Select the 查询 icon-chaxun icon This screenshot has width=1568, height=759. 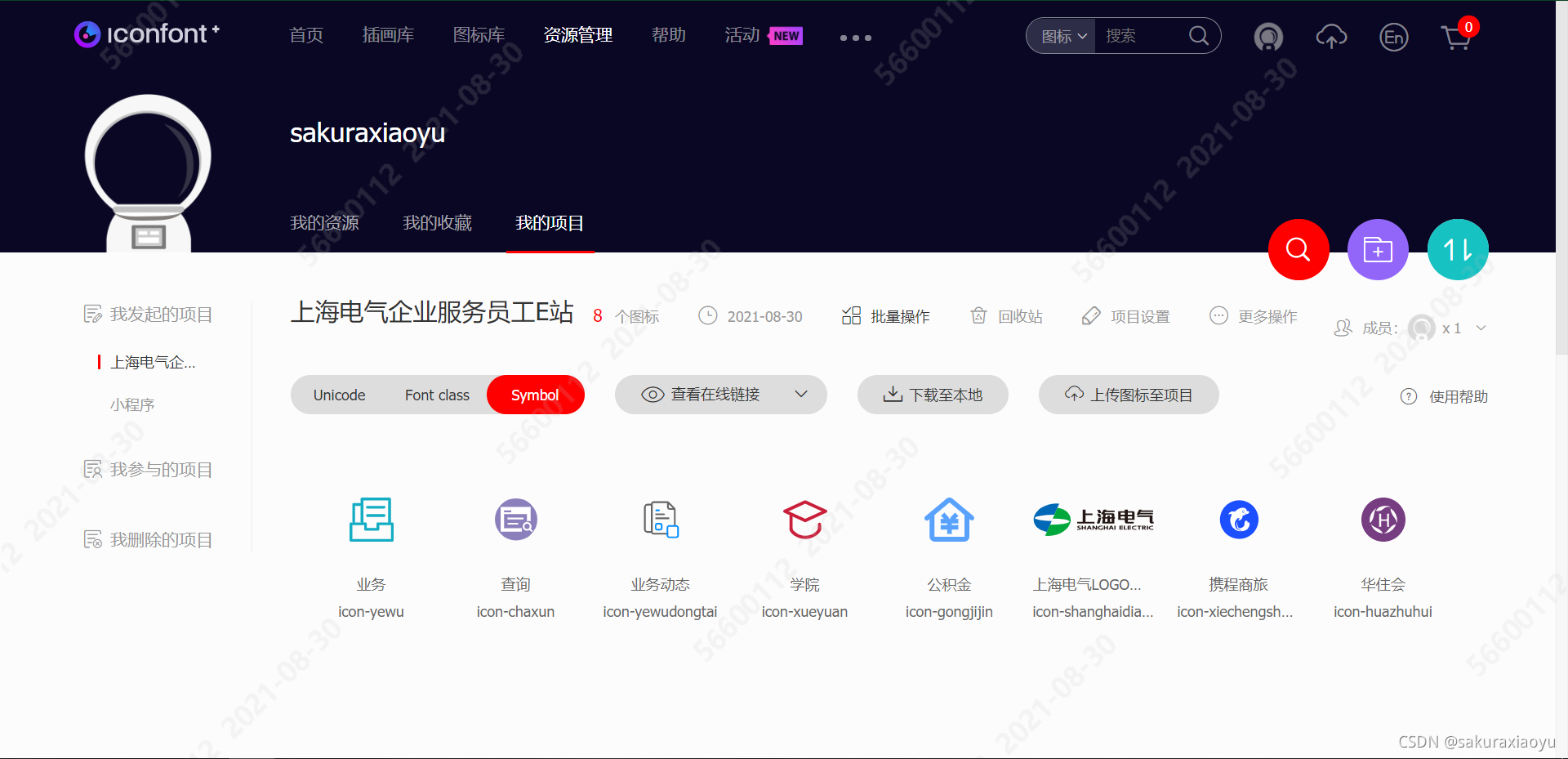[516, 520]
